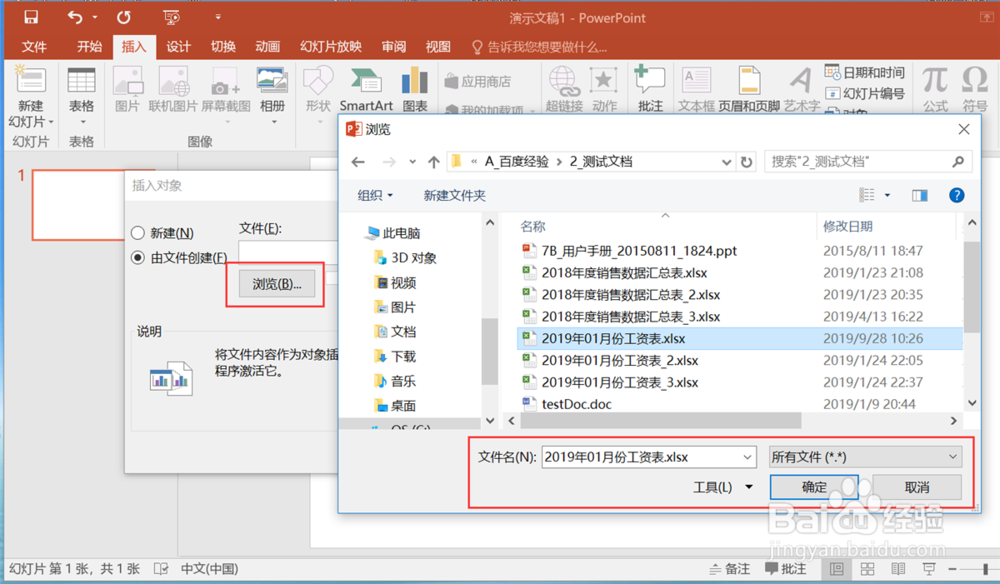
Task: Refresh the folder in browse dialog
Action: coord(746,162)
